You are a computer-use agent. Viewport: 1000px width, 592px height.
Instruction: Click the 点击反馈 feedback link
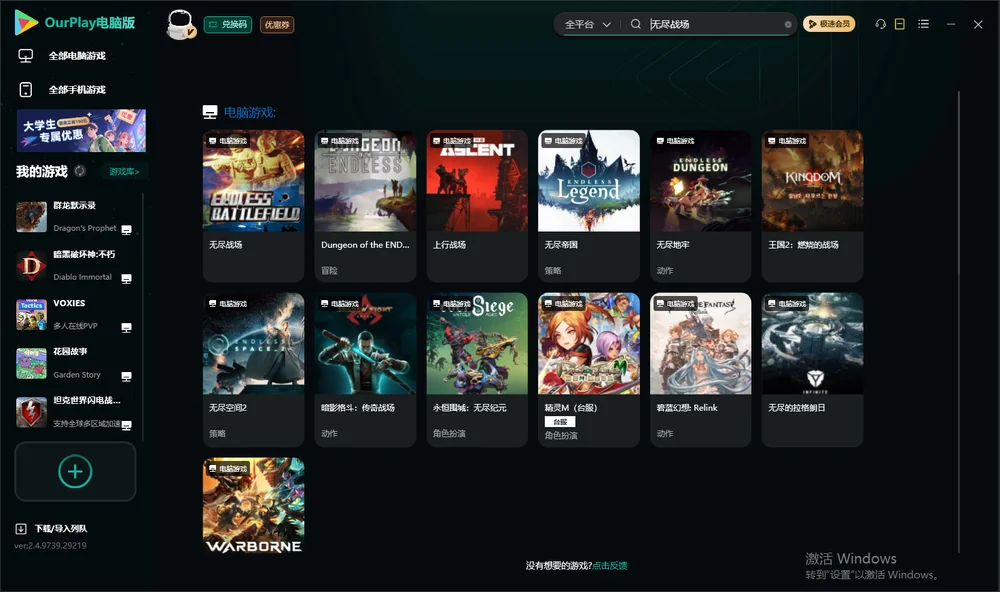[x=610, y=566]
